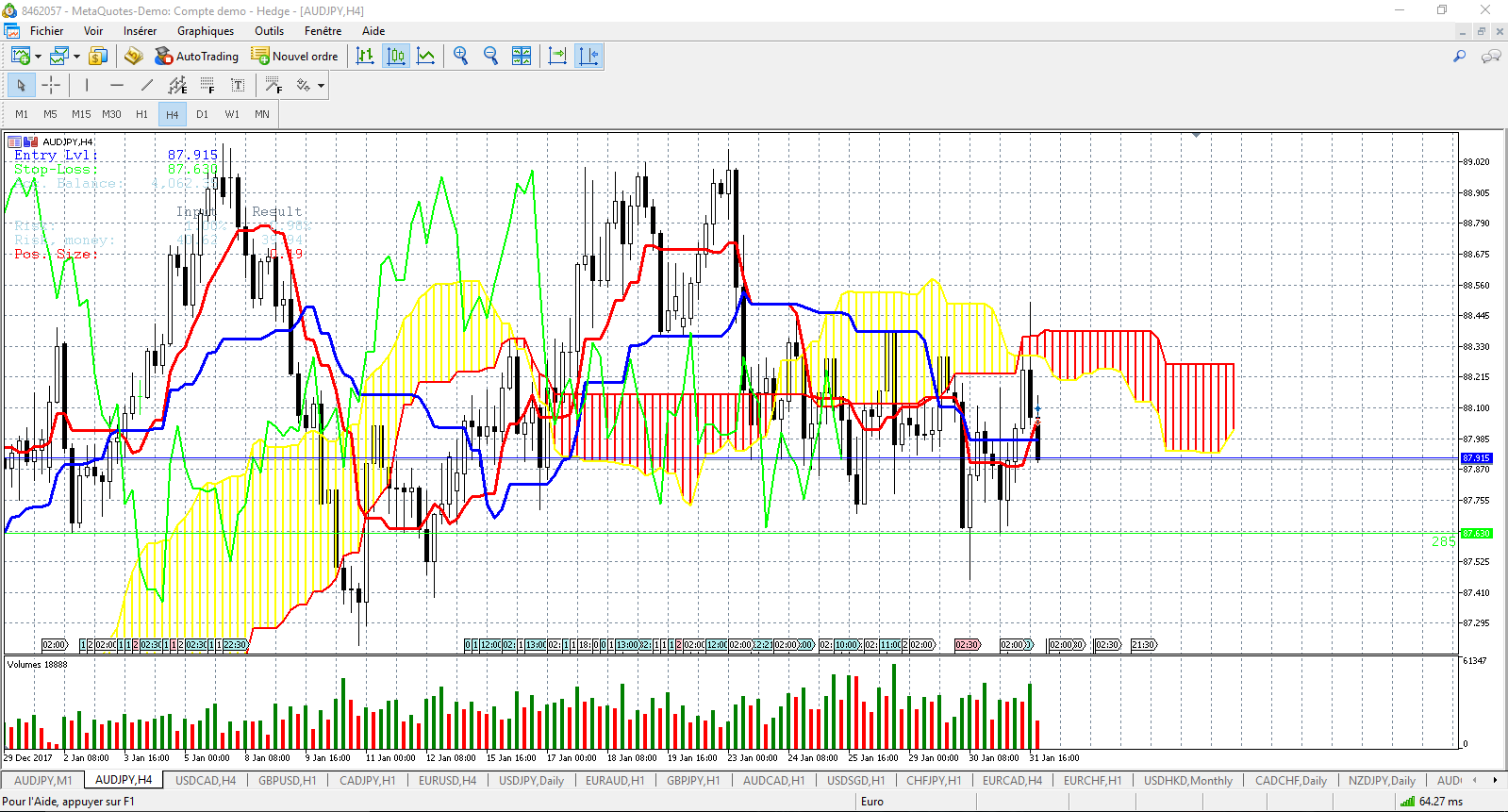
Task: Zoom in on the chart
Action: click(x=460, y=56)
